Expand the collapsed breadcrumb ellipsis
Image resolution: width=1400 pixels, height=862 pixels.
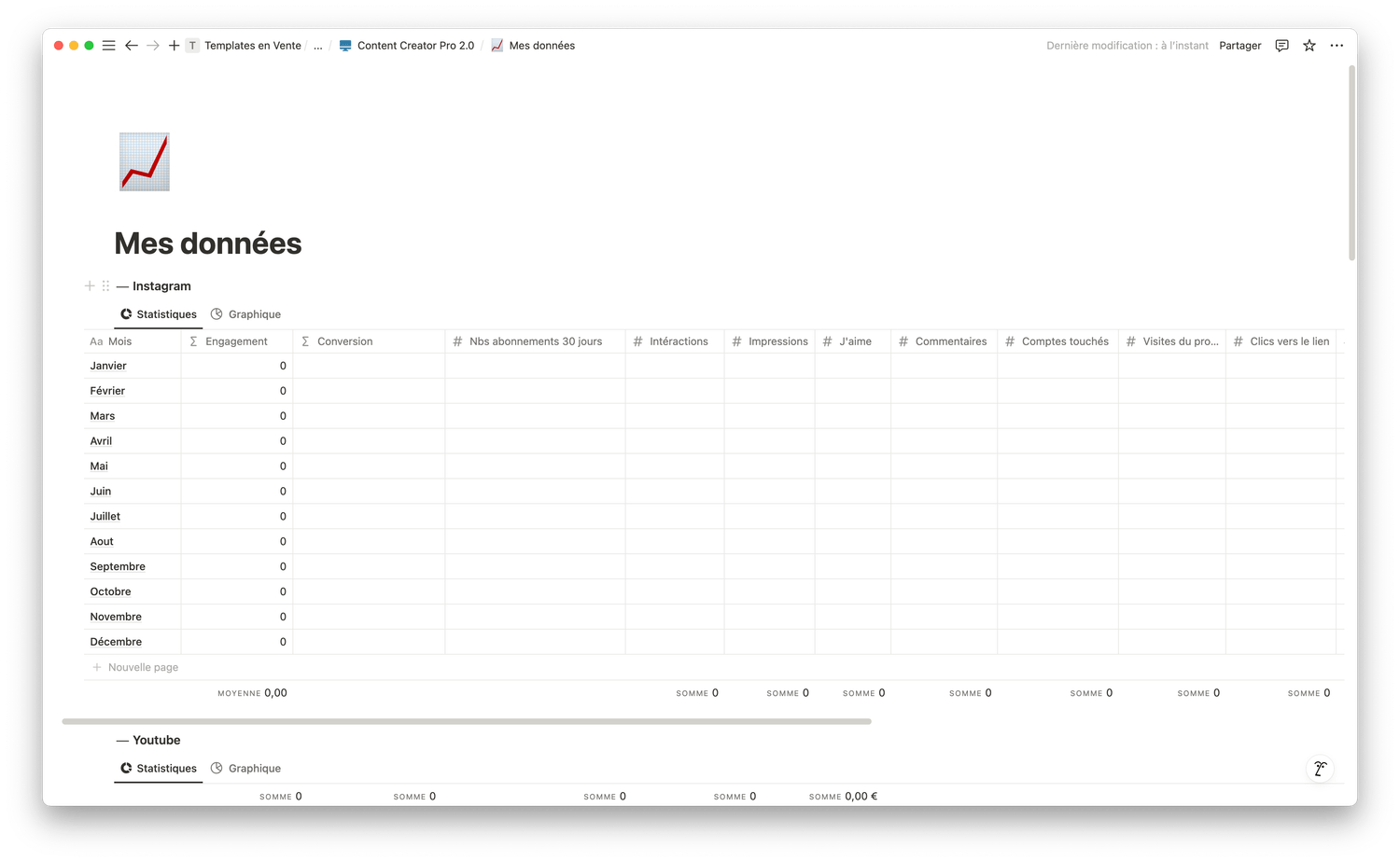[318, 45]
